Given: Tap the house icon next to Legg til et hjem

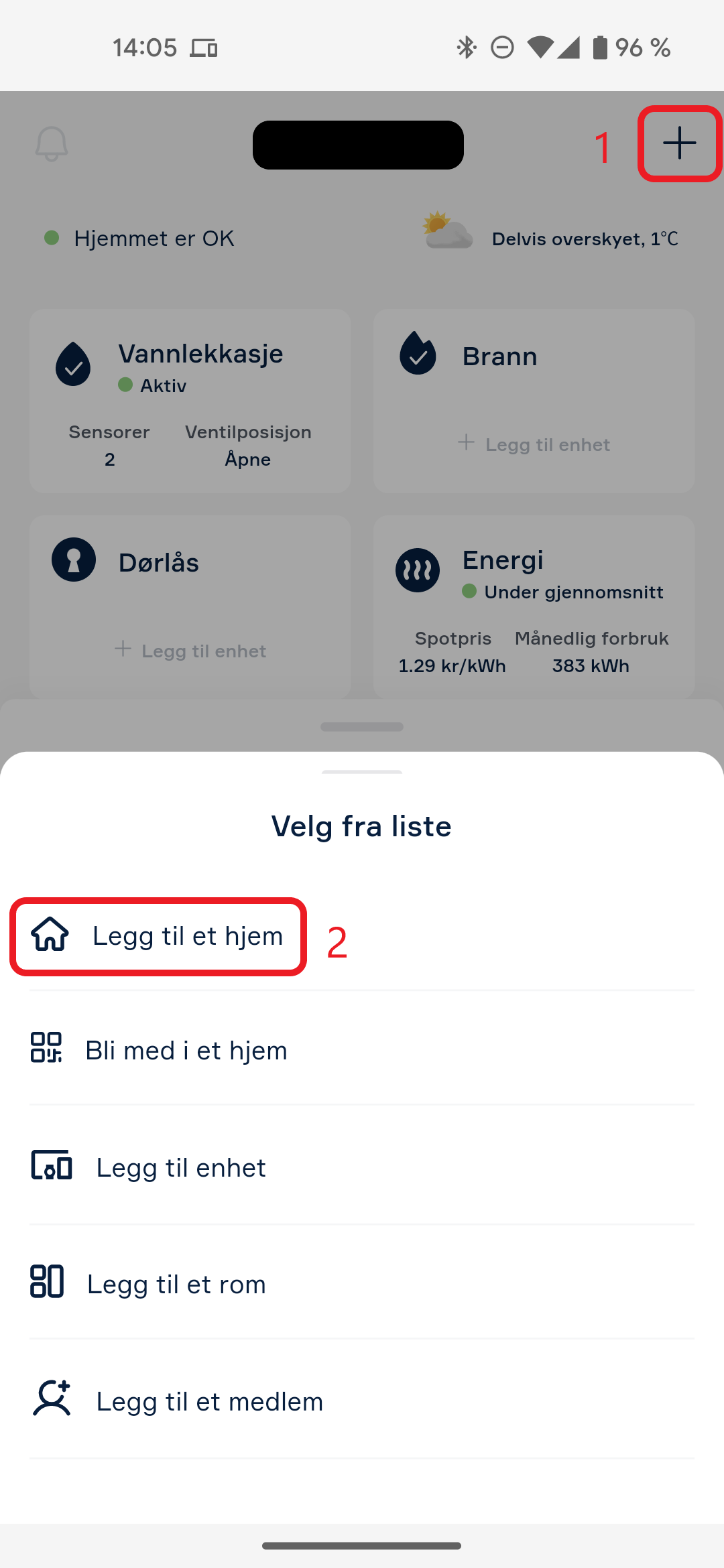Looking at the screenshot, I should point(50,934).
